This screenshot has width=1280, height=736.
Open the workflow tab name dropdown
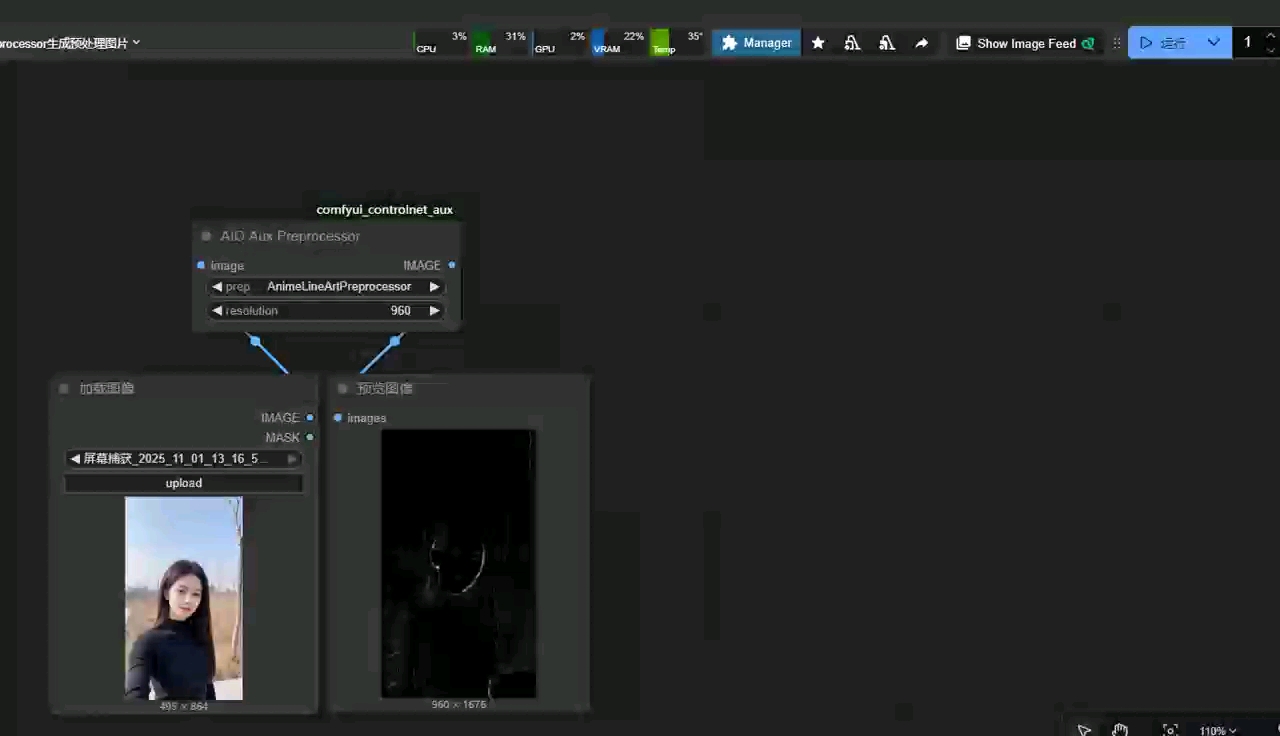click(136, 42)
